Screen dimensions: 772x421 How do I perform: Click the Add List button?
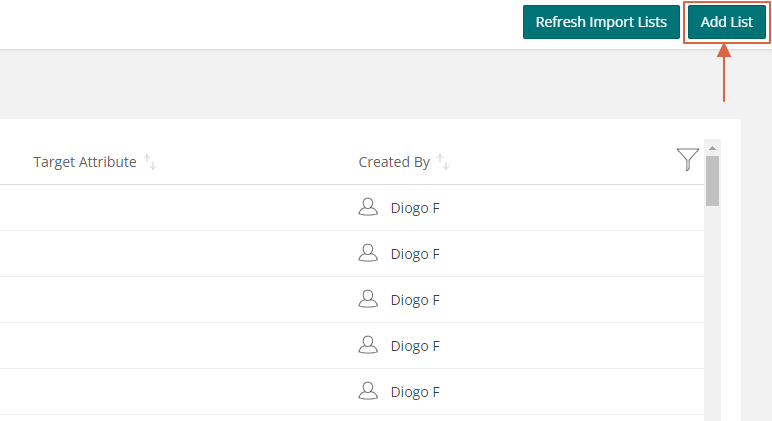tap(727, 22)
